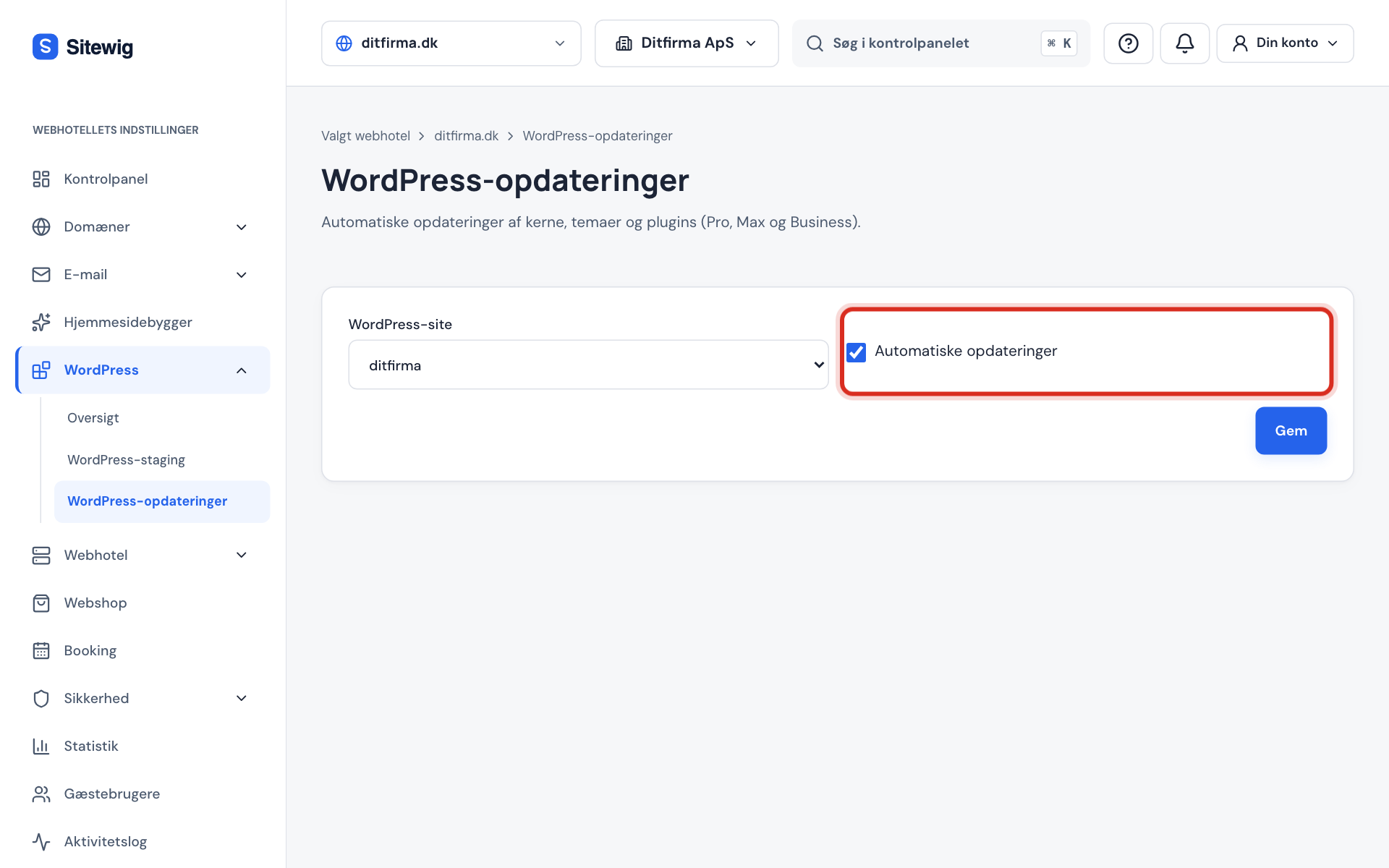Click Sitewig brand name link
The width and height of the screenshot is (1389, 868).
pyautogui.click(x=100, y=48)
